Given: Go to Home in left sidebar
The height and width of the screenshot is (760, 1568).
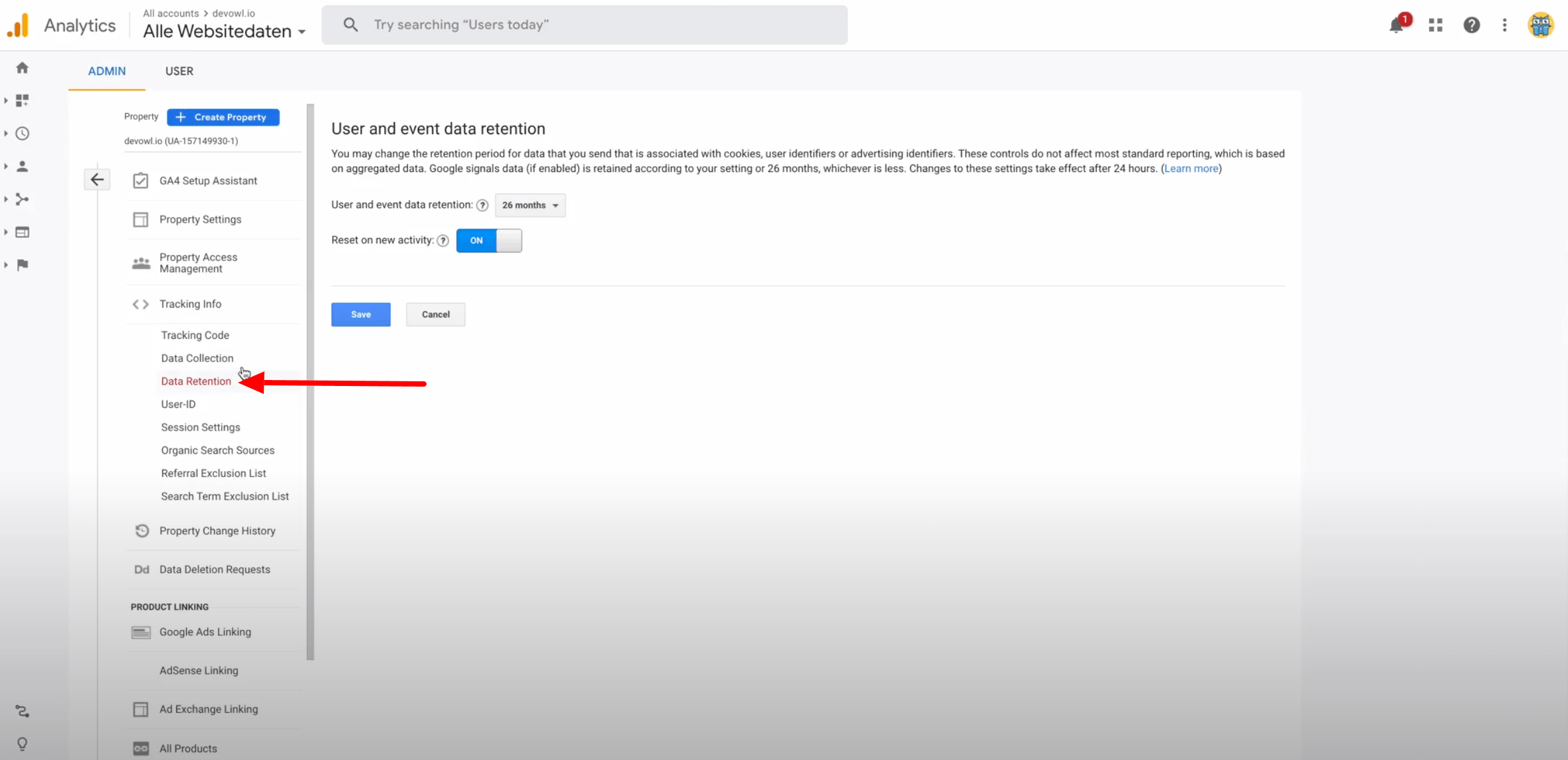Looking at the screenshot, I should point(23,68).
